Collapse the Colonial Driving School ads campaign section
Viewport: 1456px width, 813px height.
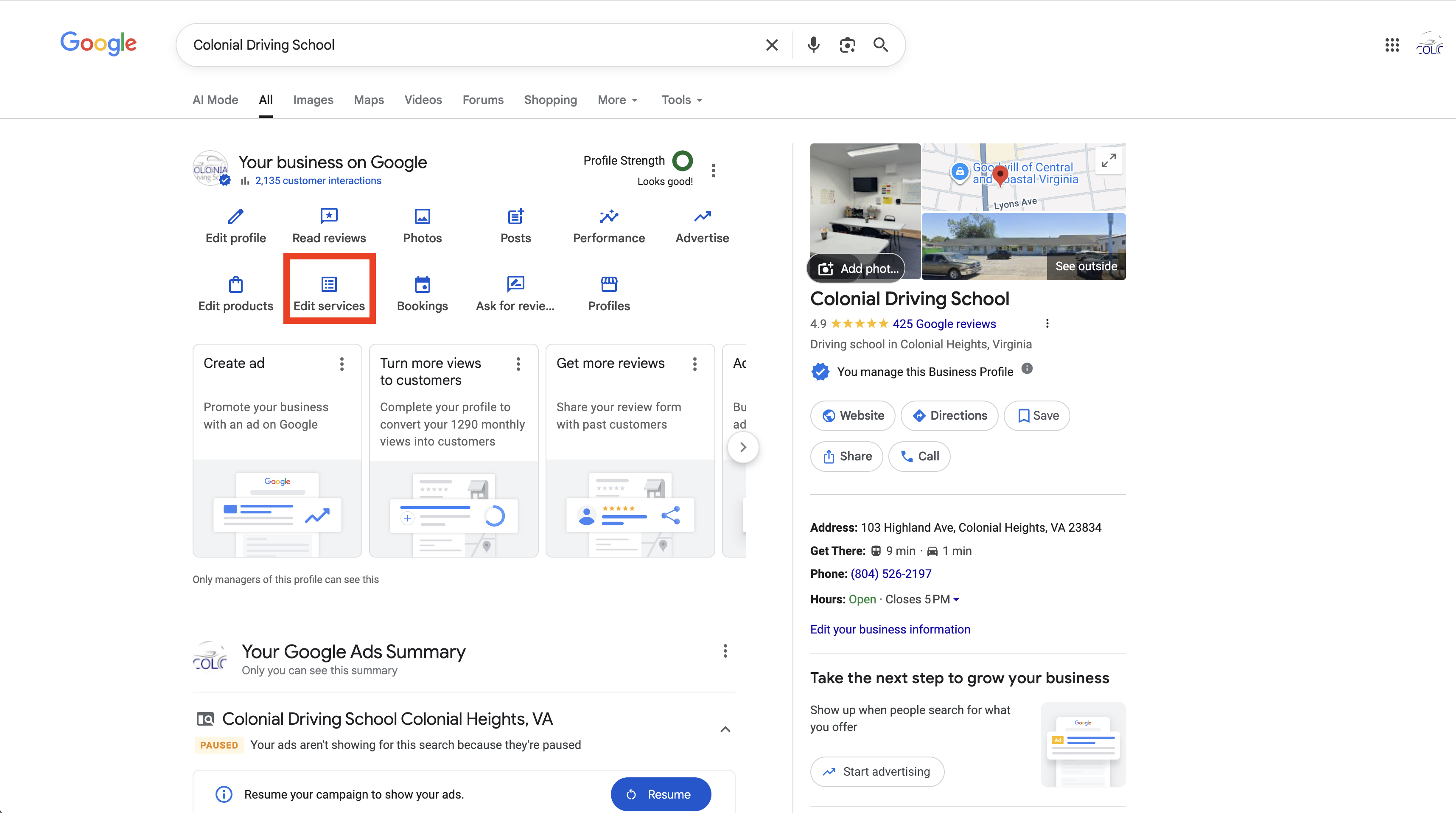(725, 729)
